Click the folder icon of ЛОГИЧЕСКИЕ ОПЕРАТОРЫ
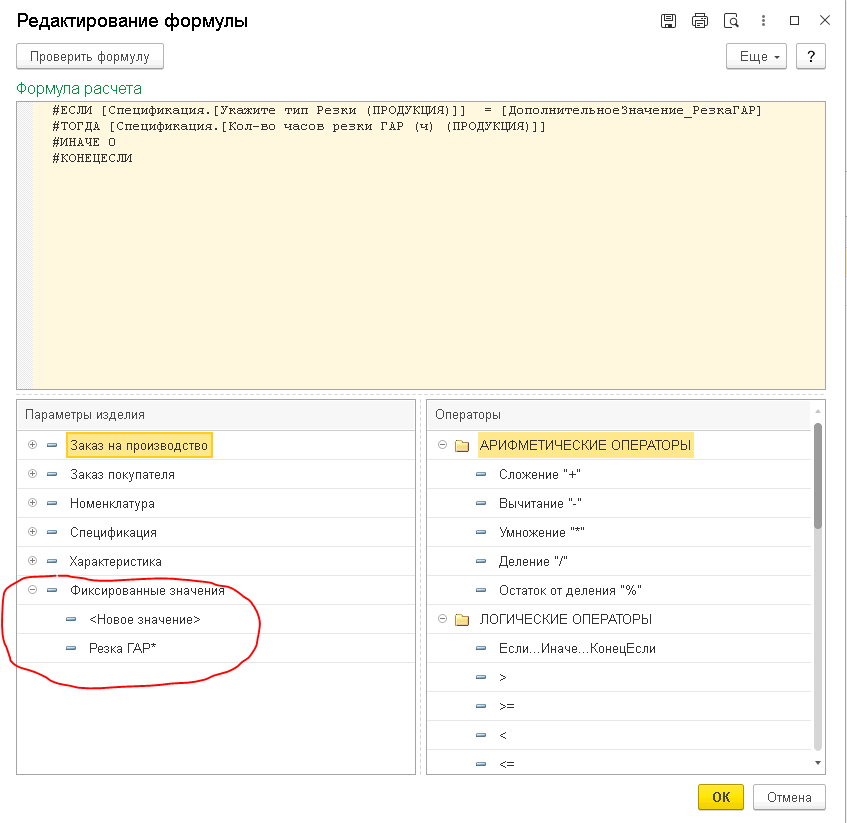The height and width of the screenshot is (823, 847). 462,620
